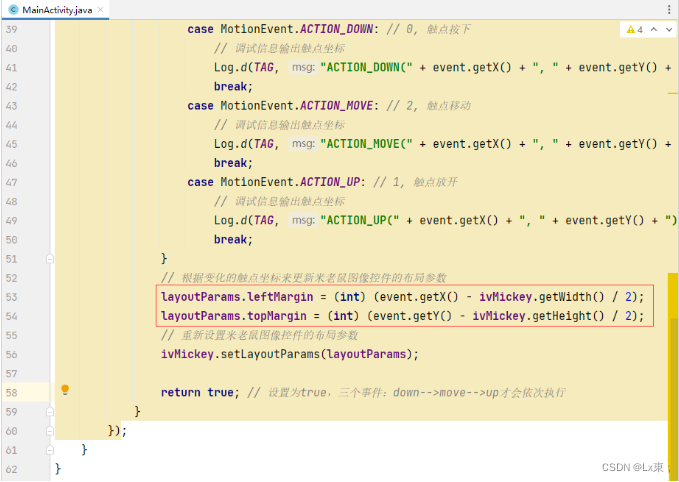This screenshot has height=482, width=679.
Task: Click the "ACTION_UP(" string literal on line 49
Action: click(x=359, y=220)
